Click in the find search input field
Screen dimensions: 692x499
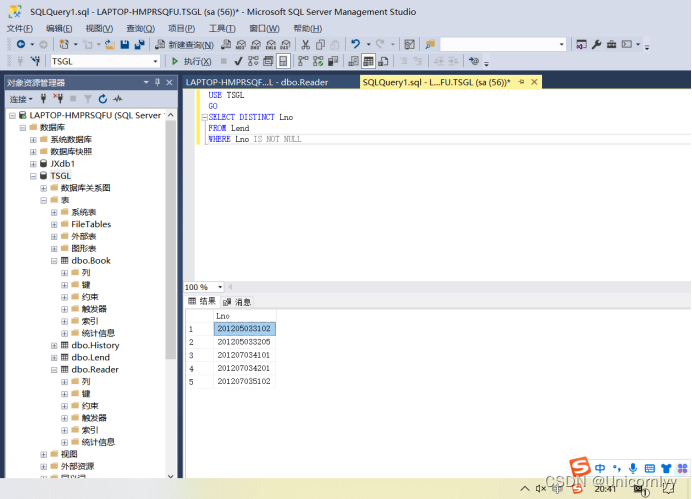[499, 44]
